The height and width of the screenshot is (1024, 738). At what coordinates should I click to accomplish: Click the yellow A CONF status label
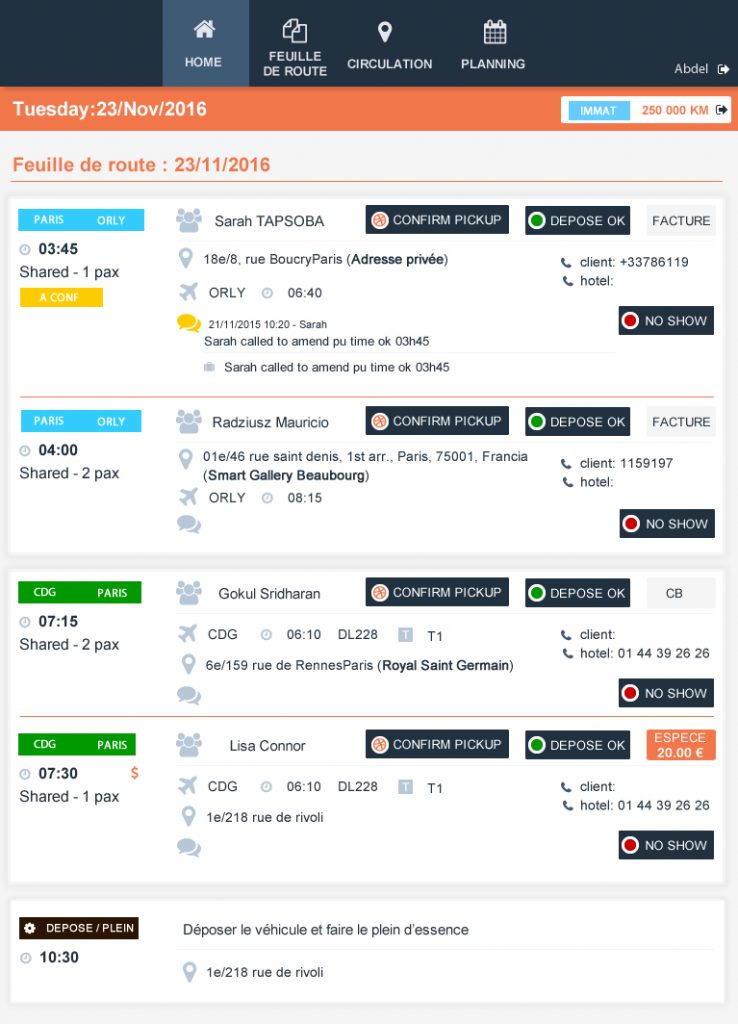click(61, 297)
